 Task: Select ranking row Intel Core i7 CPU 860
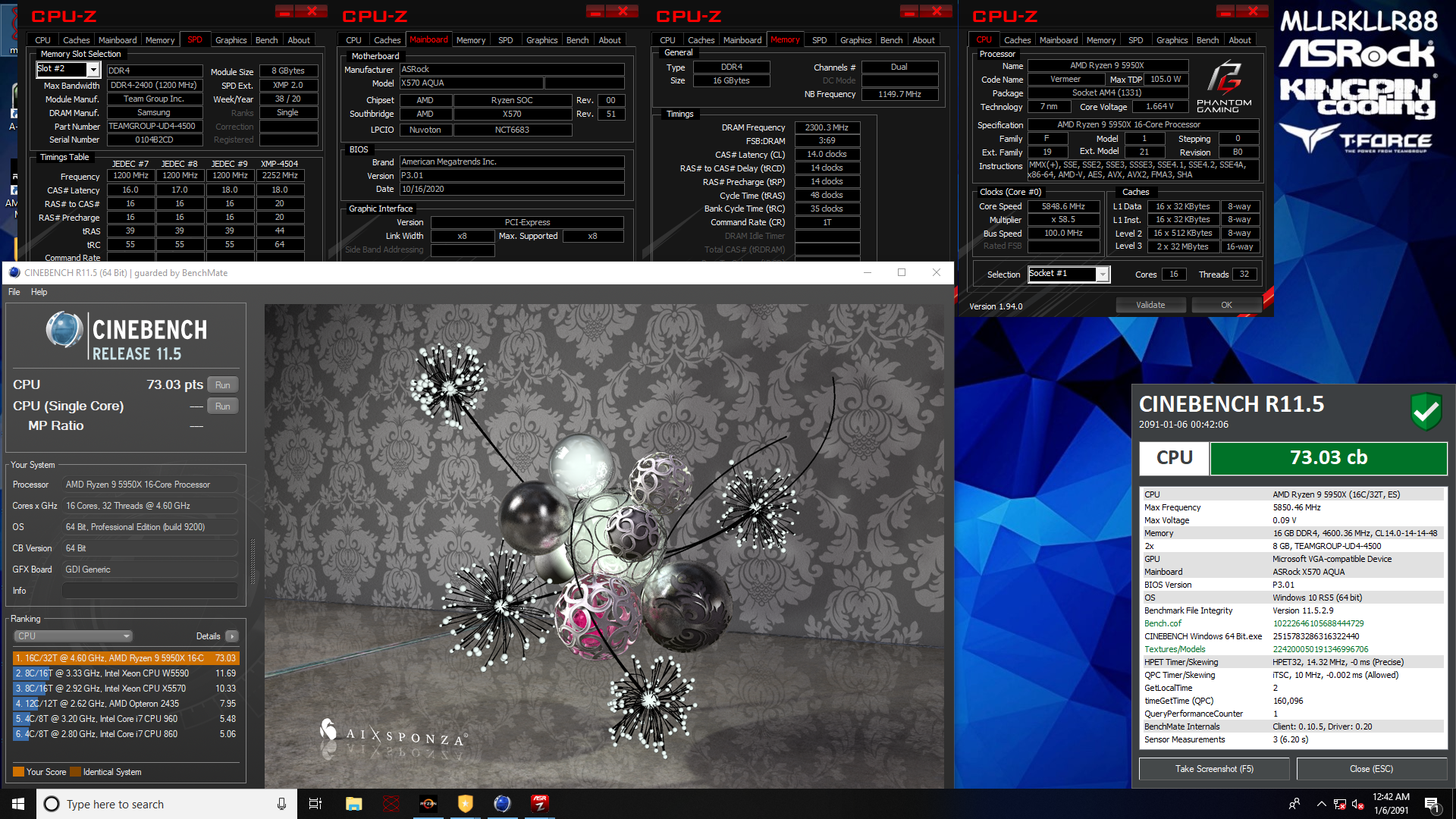[125, 734]
